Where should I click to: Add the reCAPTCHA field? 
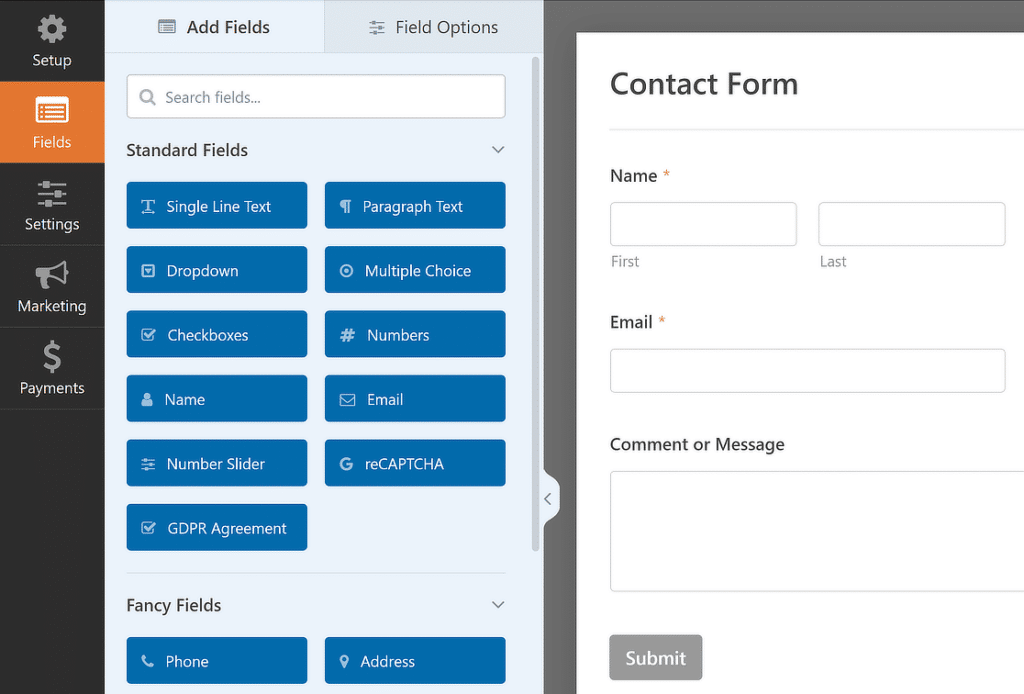click(414, 462)
